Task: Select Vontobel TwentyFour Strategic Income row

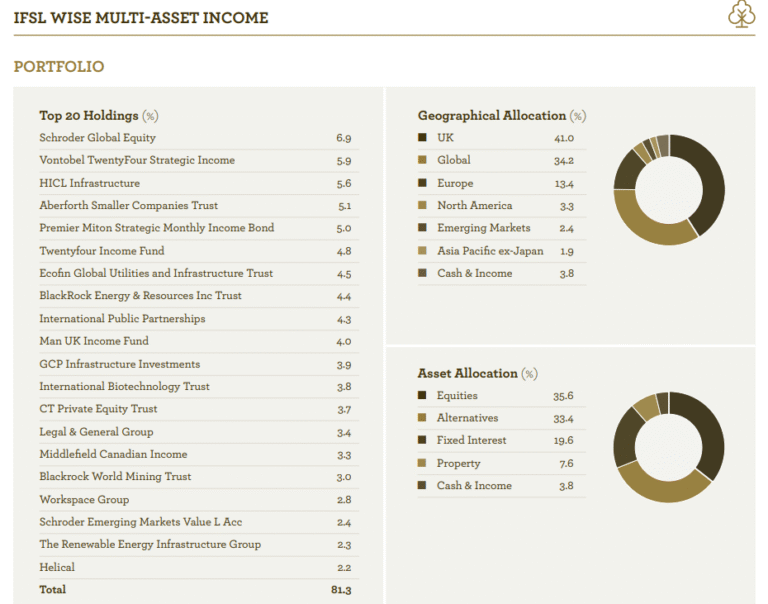Action: tap(199, 161)
